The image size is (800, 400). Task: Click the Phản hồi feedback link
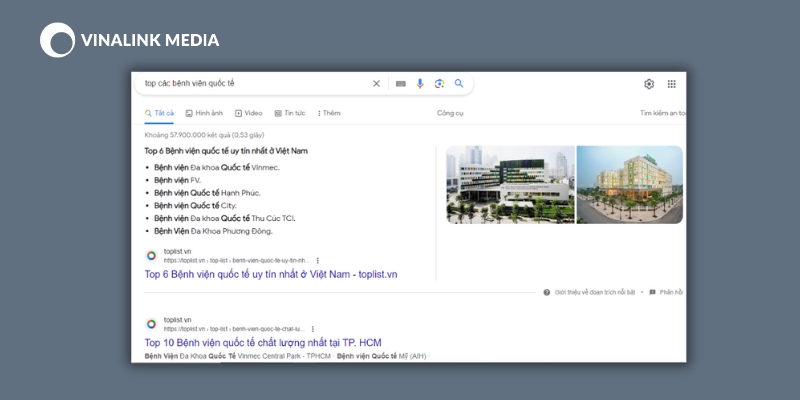[671, 292]
